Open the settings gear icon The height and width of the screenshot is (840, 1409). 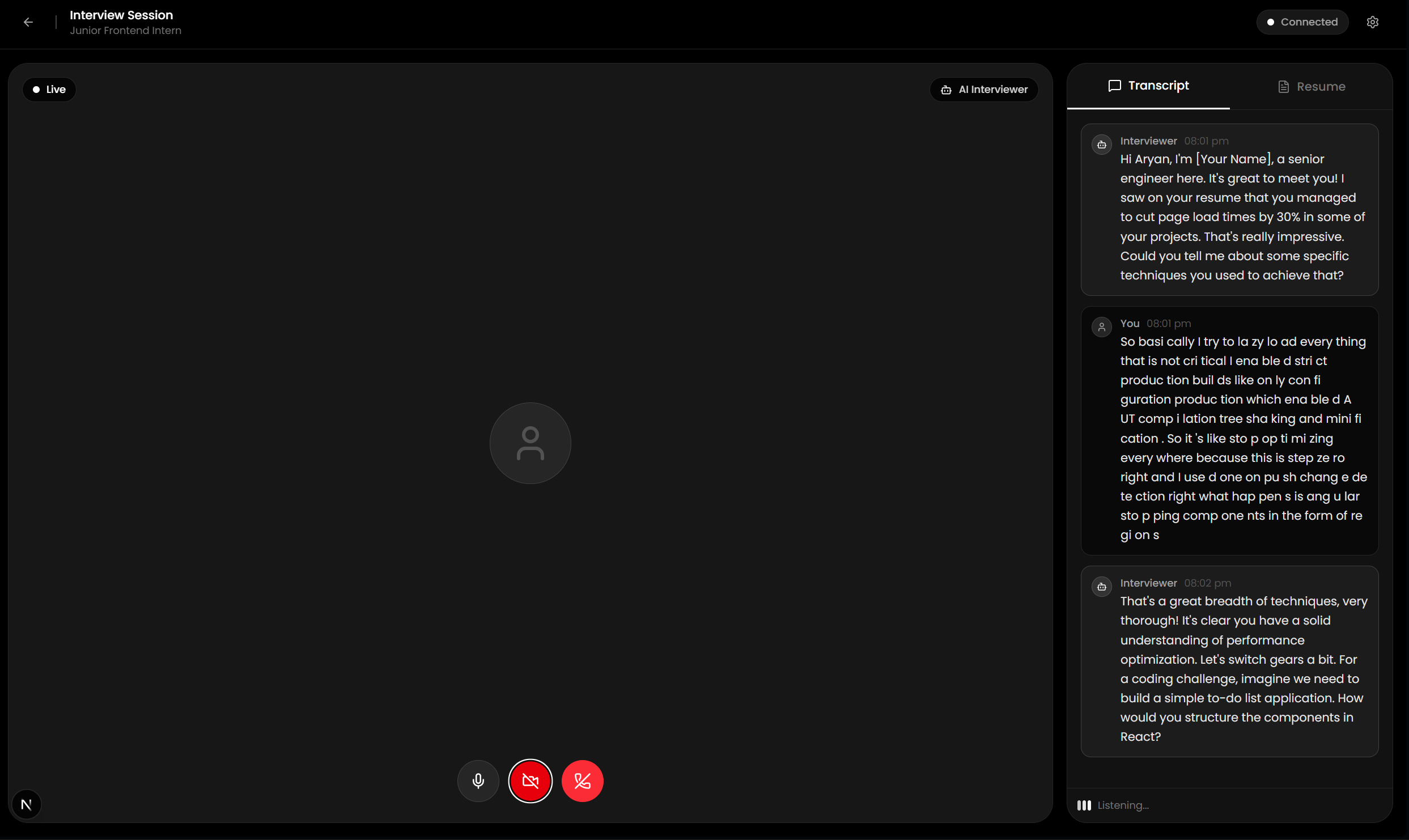click(x=1372, y=22)
